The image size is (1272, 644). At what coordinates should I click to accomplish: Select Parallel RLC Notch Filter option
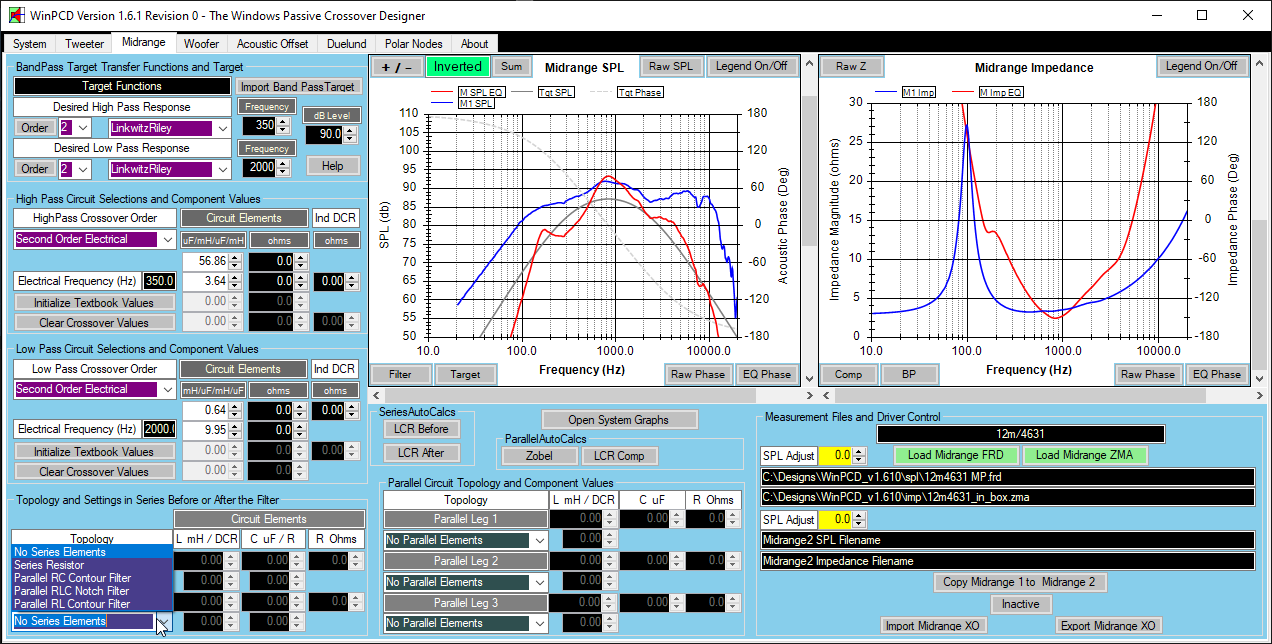point(72,591)
